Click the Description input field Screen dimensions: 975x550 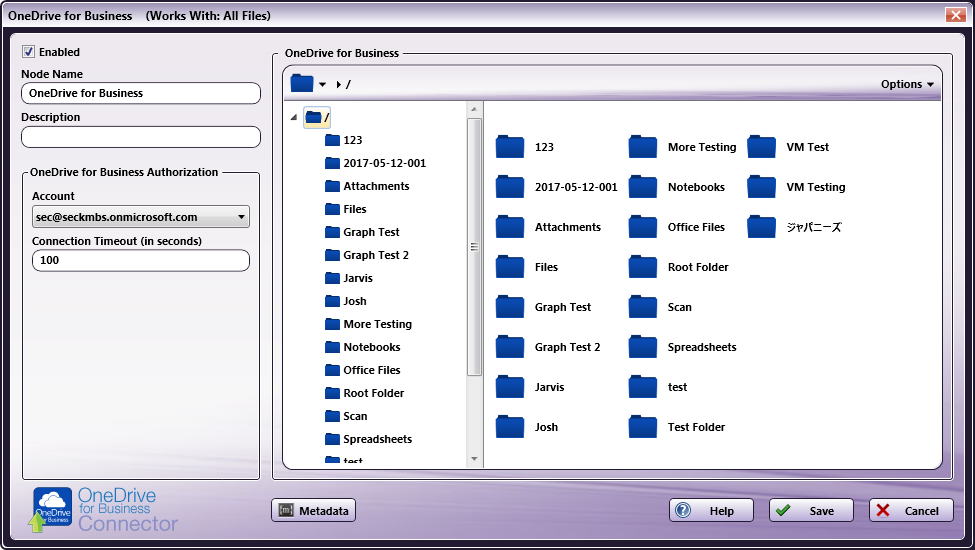141,137
